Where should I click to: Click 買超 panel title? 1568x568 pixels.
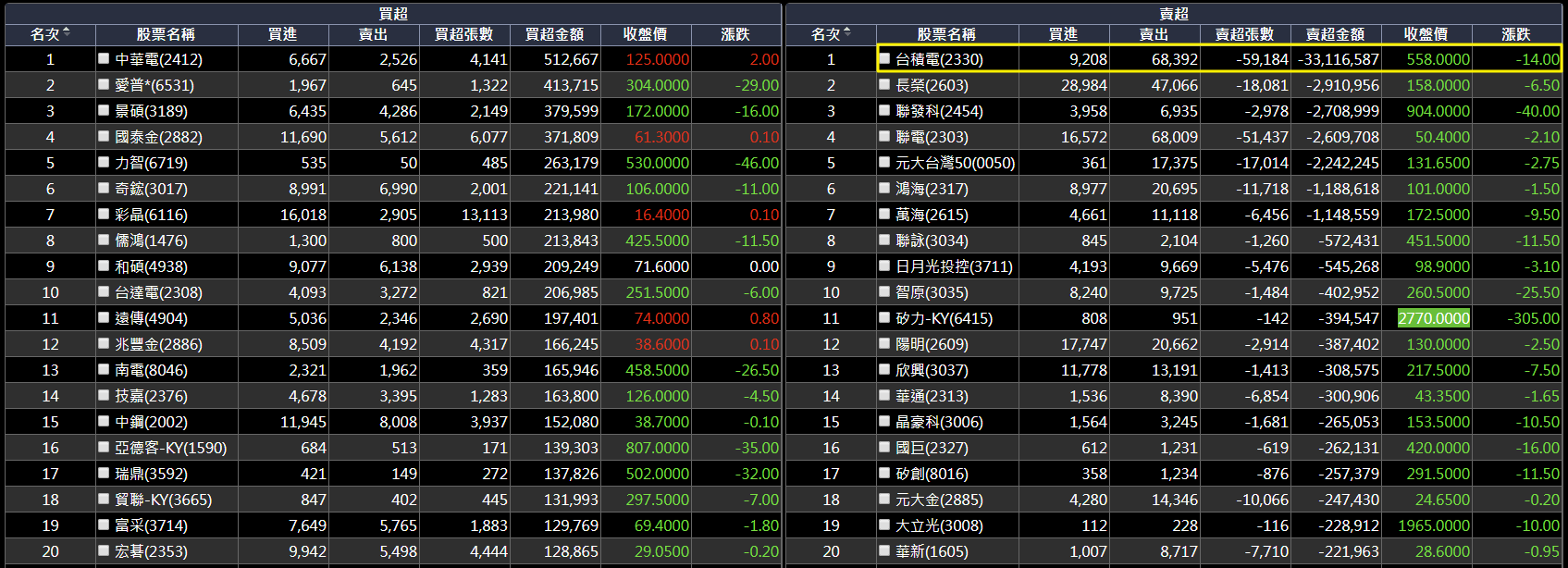393,13
